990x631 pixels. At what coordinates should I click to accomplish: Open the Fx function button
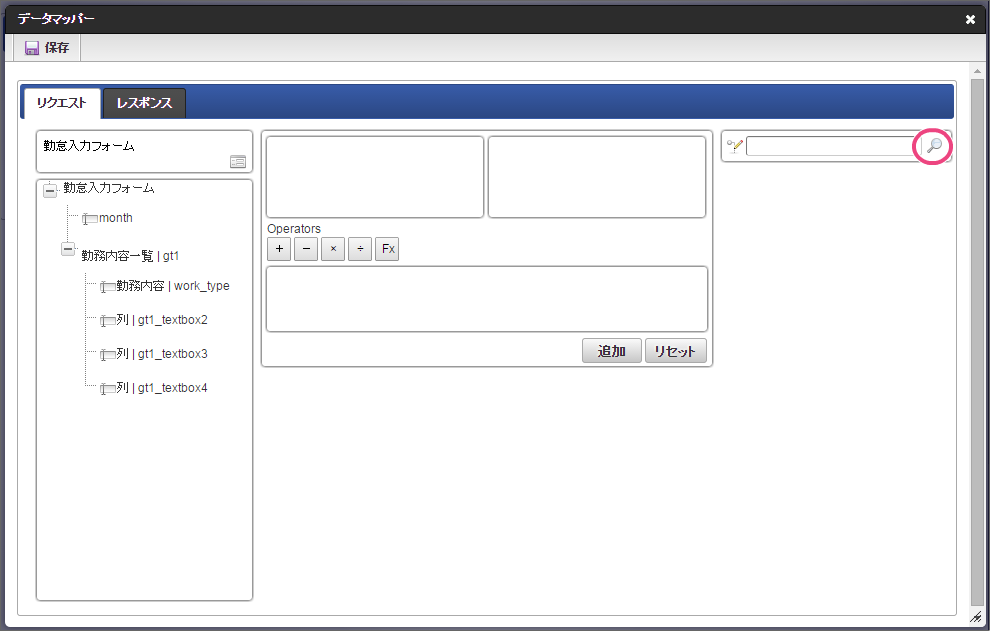[388, 249]
